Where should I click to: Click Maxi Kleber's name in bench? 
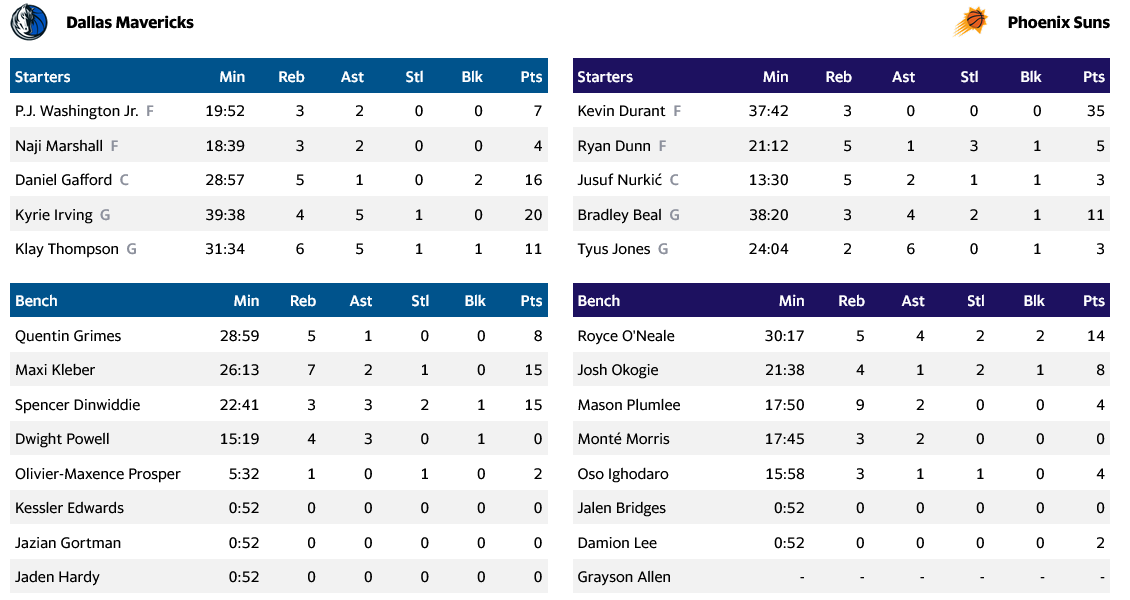pyautogui.click(x=55, y=370)
